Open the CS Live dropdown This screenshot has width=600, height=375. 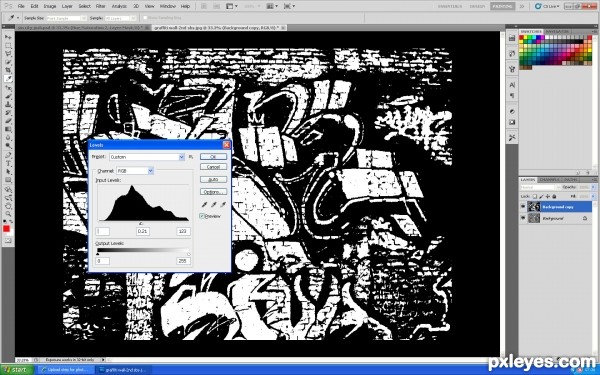pyautogui.click(x=547, y=6)
